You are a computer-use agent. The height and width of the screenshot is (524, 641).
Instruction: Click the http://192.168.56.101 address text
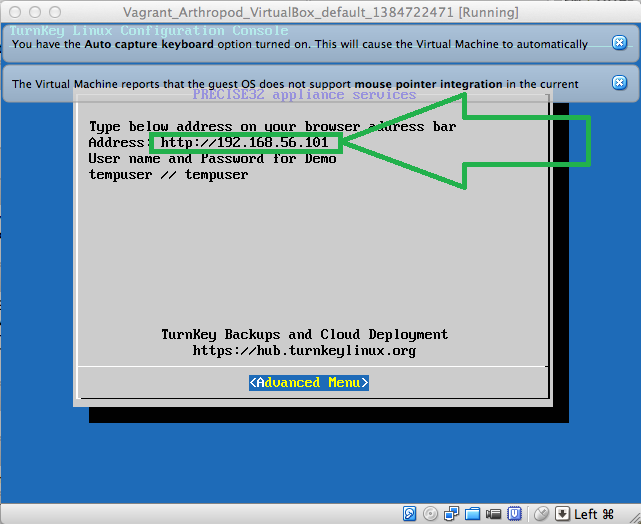tap(244, 143)
